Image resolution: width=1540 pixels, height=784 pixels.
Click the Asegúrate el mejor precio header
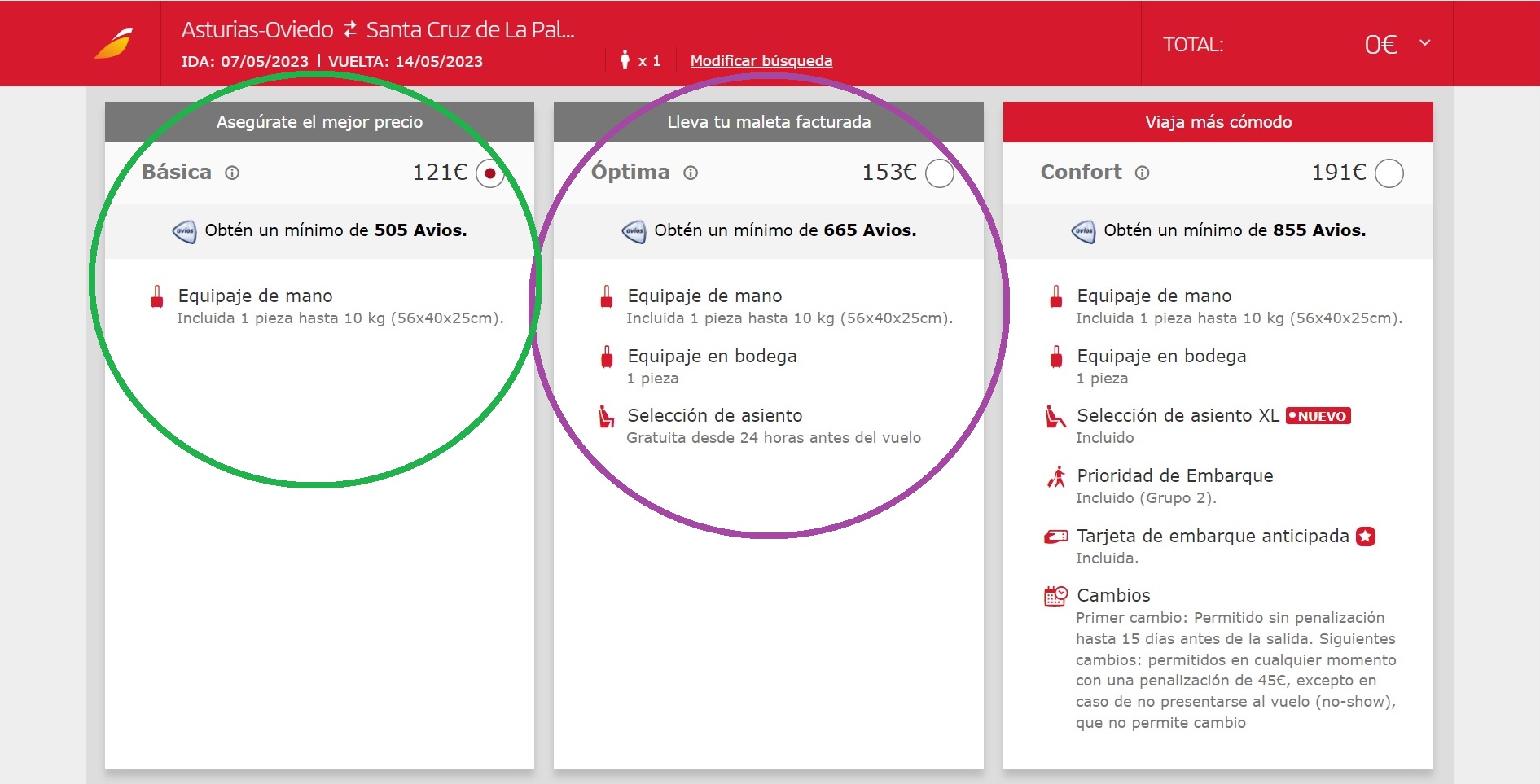point(319,122)
